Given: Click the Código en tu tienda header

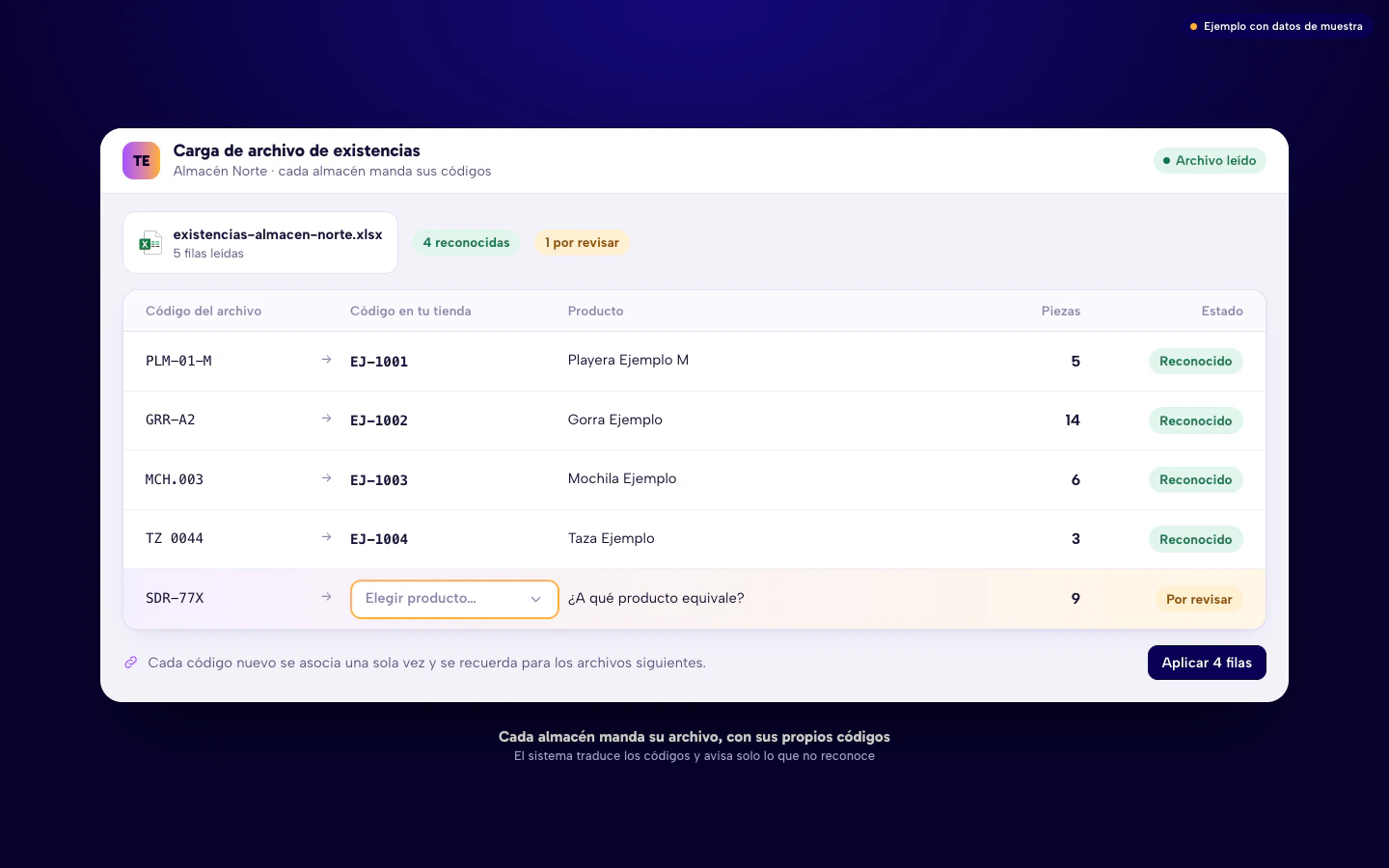Looking at the screenshot, I should 411,312.
